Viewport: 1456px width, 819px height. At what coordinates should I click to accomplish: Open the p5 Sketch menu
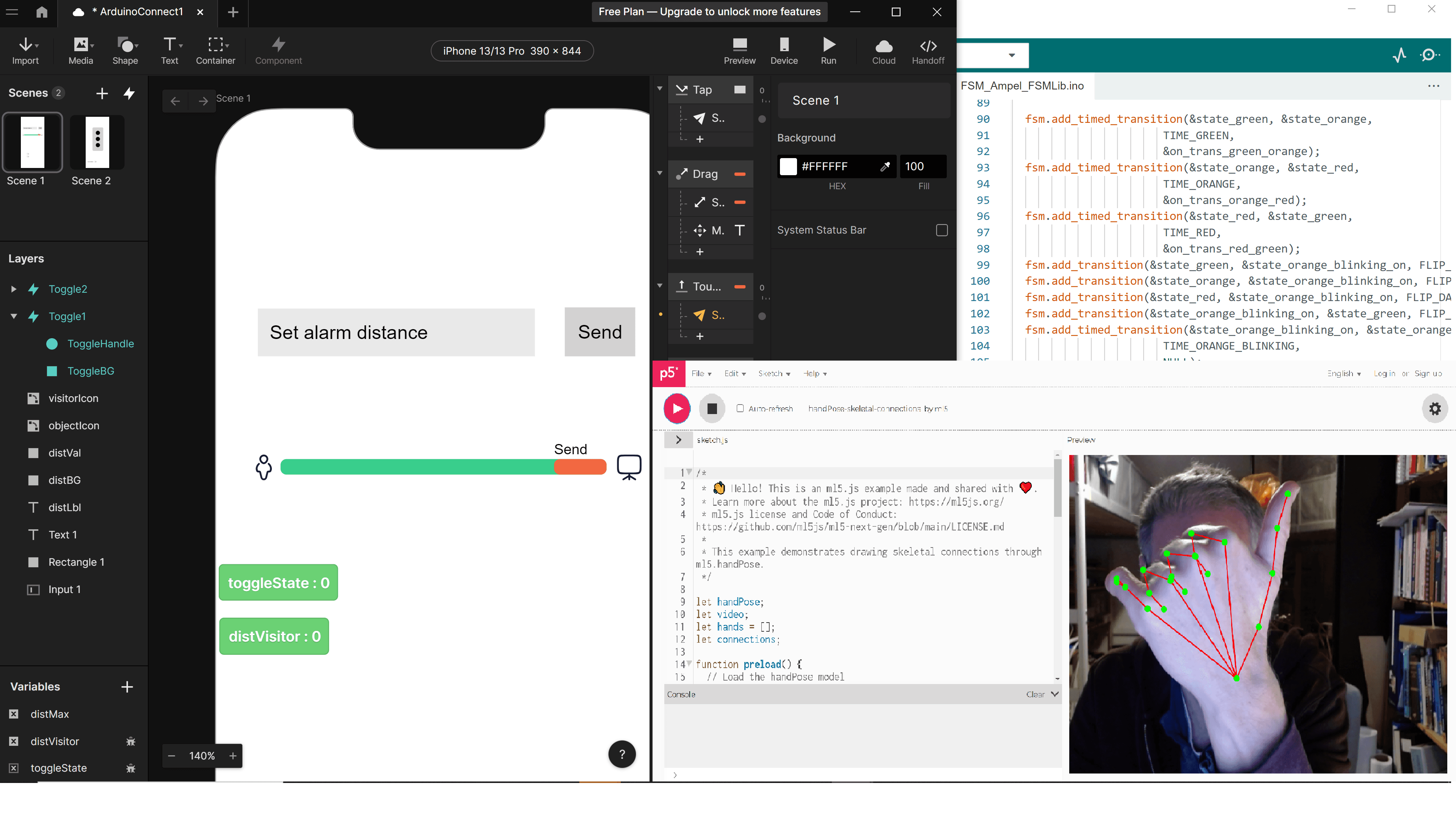(x=774, y=373)
